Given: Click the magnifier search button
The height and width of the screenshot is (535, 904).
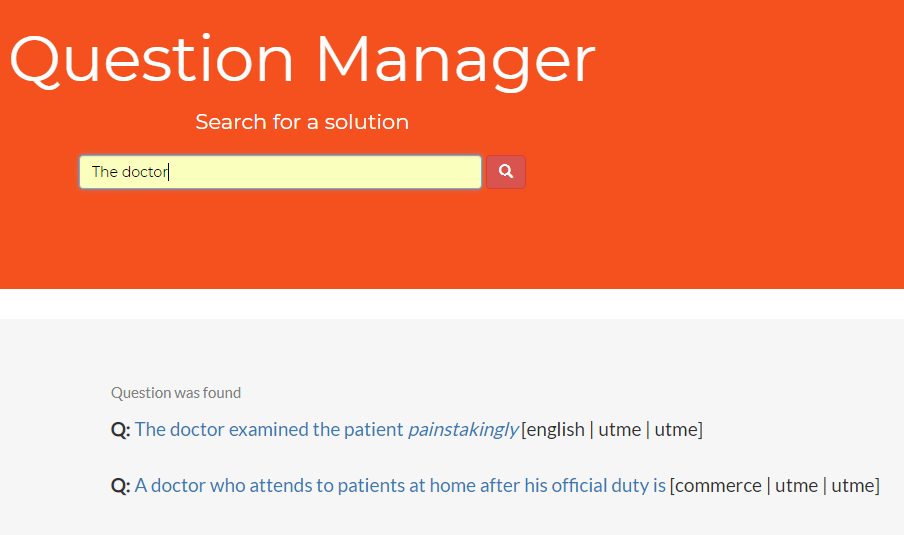Looking at the screenshot, I should point(505,172).
